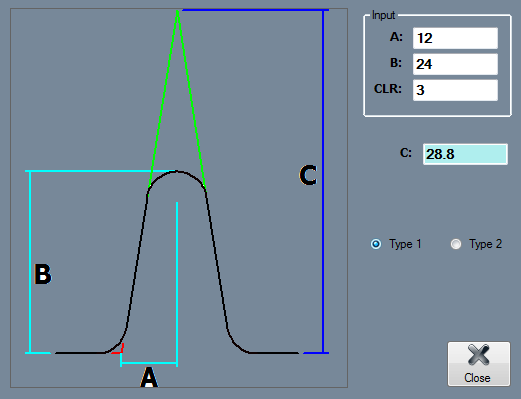Click the cyan vertical B dimension line
Screen dimensions: 521x399
pos(30,262)
